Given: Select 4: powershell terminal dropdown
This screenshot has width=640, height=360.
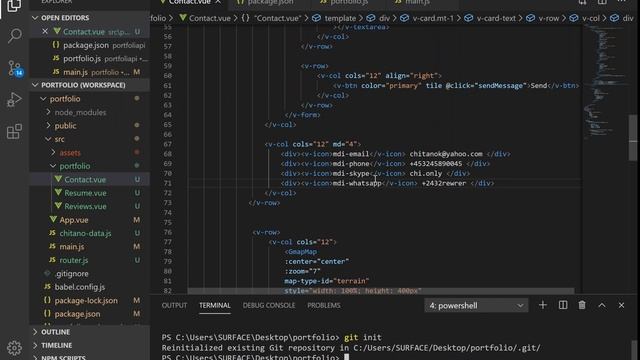Looking at the screenshot, I should tap(476, 305).
